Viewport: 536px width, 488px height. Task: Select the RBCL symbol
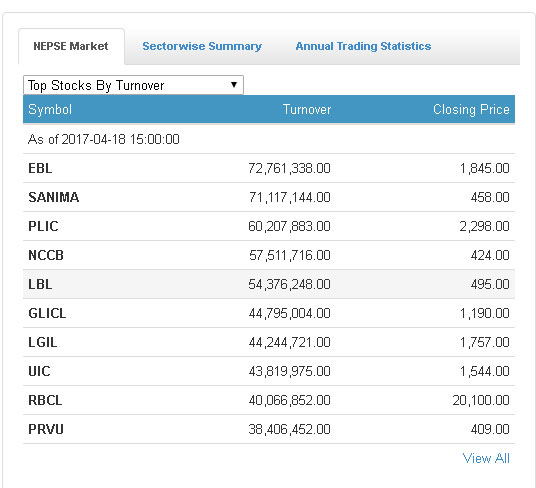[45, 400]
